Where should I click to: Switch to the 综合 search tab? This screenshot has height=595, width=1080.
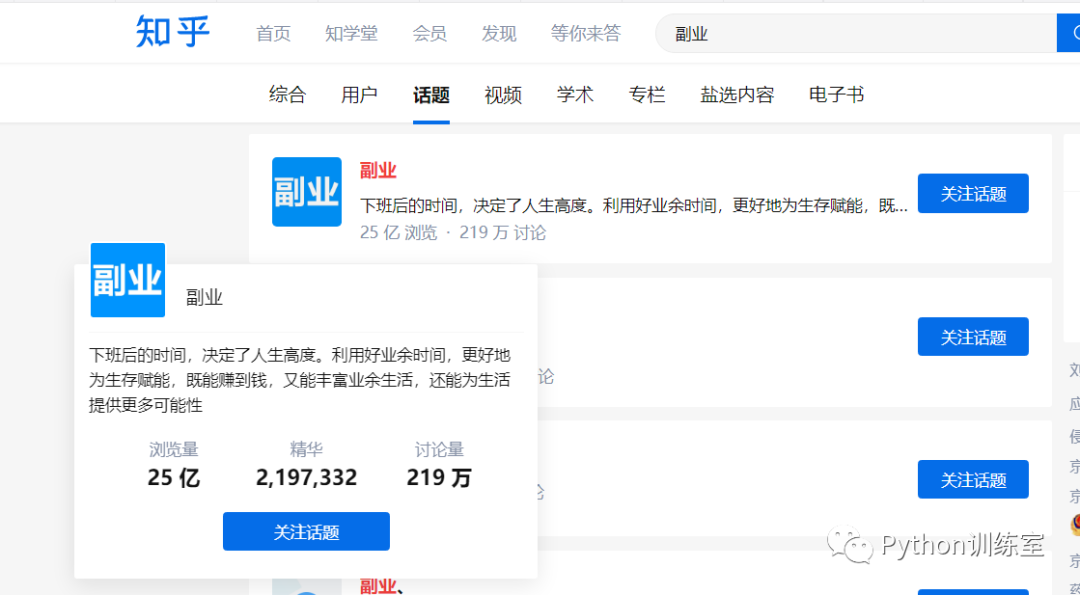click(x=287, y=94)
